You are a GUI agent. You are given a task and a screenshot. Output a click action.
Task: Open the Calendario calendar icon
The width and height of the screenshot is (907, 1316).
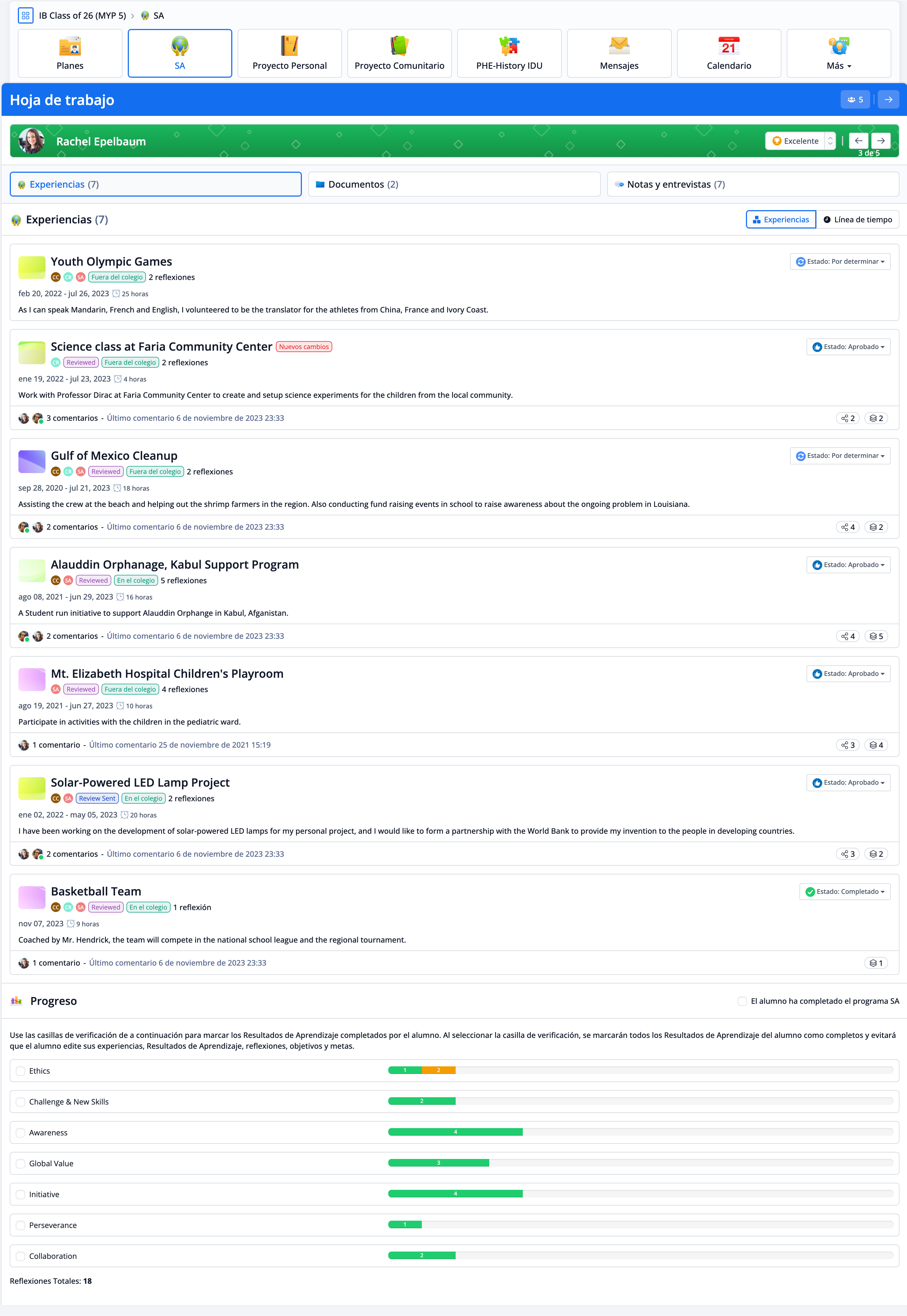pyautogui.click(x=729, y=46)
